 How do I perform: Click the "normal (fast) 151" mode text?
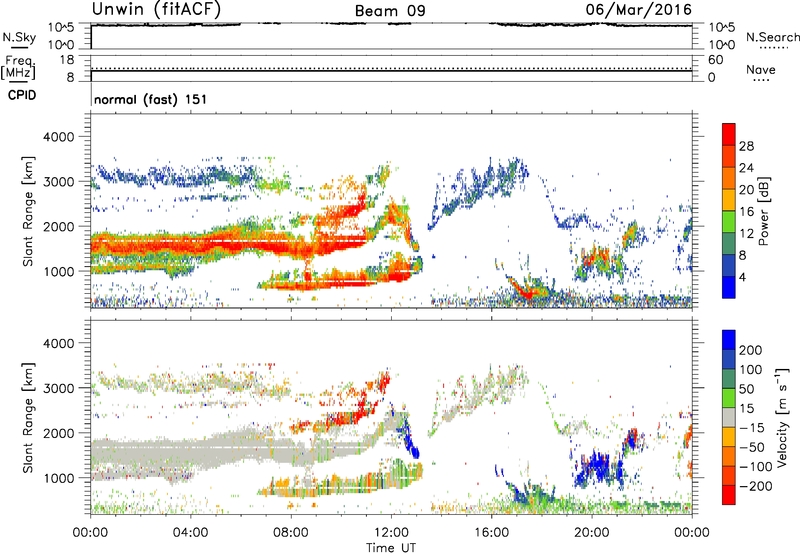tap(151, 99)
